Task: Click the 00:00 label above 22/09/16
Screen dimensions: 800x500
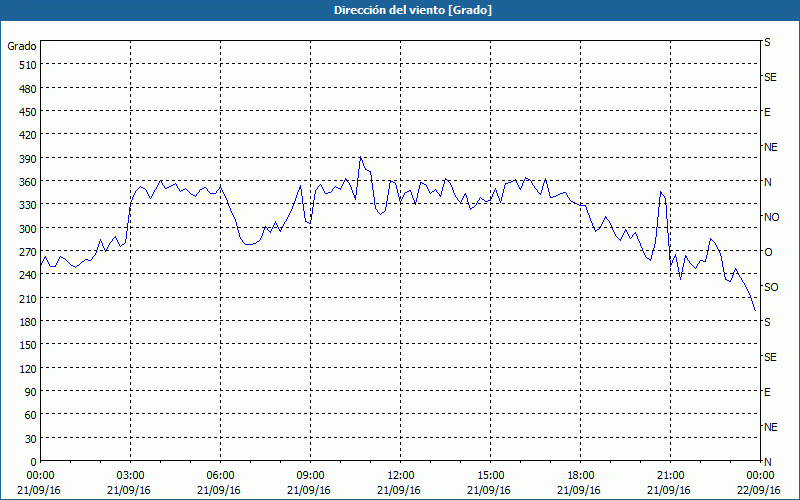Action: tap(760, 476)
